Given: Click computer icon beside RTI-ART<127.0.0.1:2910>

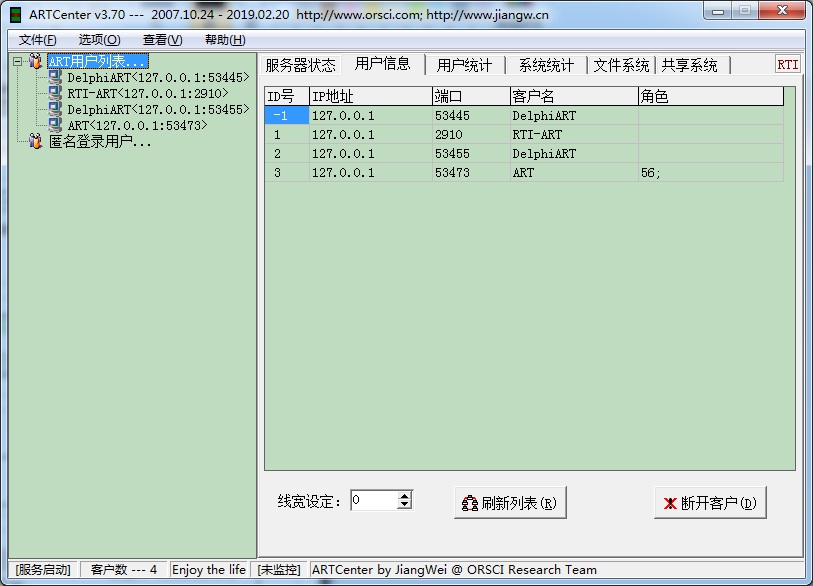Looking at the screenshot, I should pyautogui.click(x=55, y=93).
